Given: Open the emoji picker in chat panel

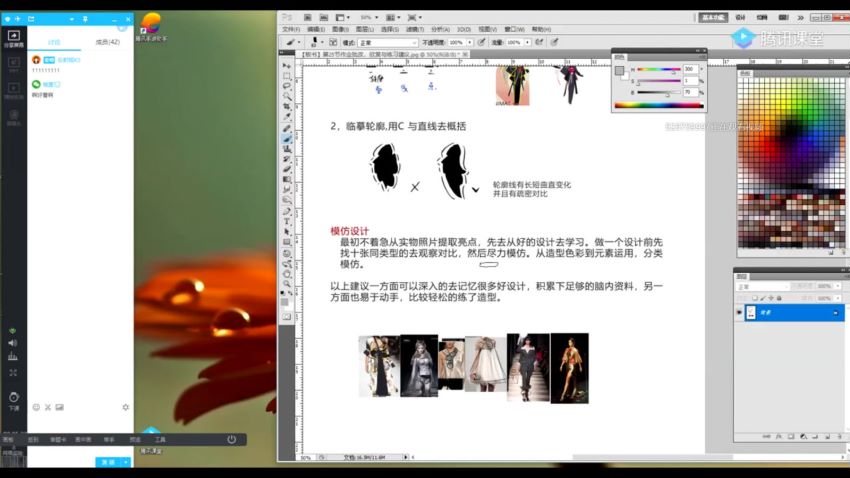Looking at the screenshot, I should tap(36, 407).
